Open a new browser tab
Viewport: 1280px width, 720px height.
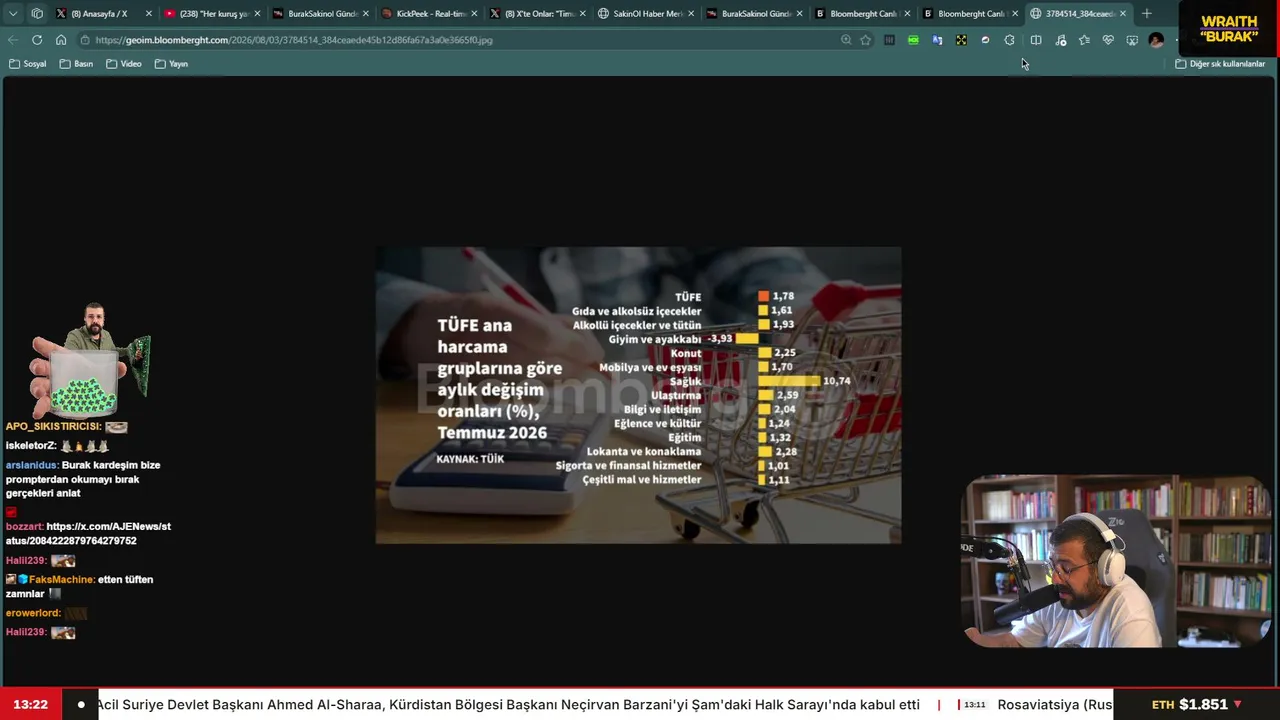(x=1146, y=14)
